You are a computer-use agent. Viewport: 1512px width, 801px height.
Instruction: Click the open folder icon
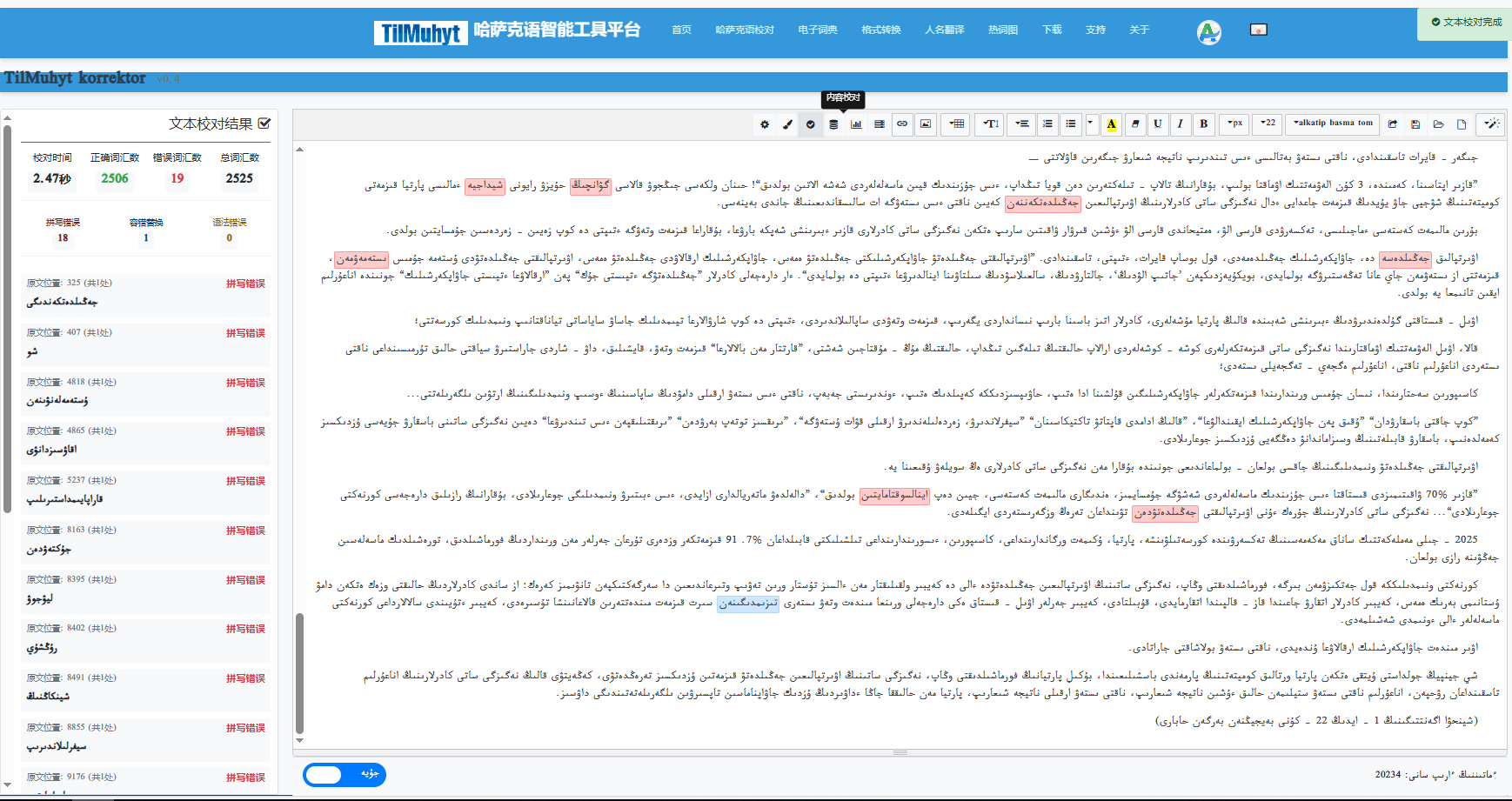coord(1438,124)
